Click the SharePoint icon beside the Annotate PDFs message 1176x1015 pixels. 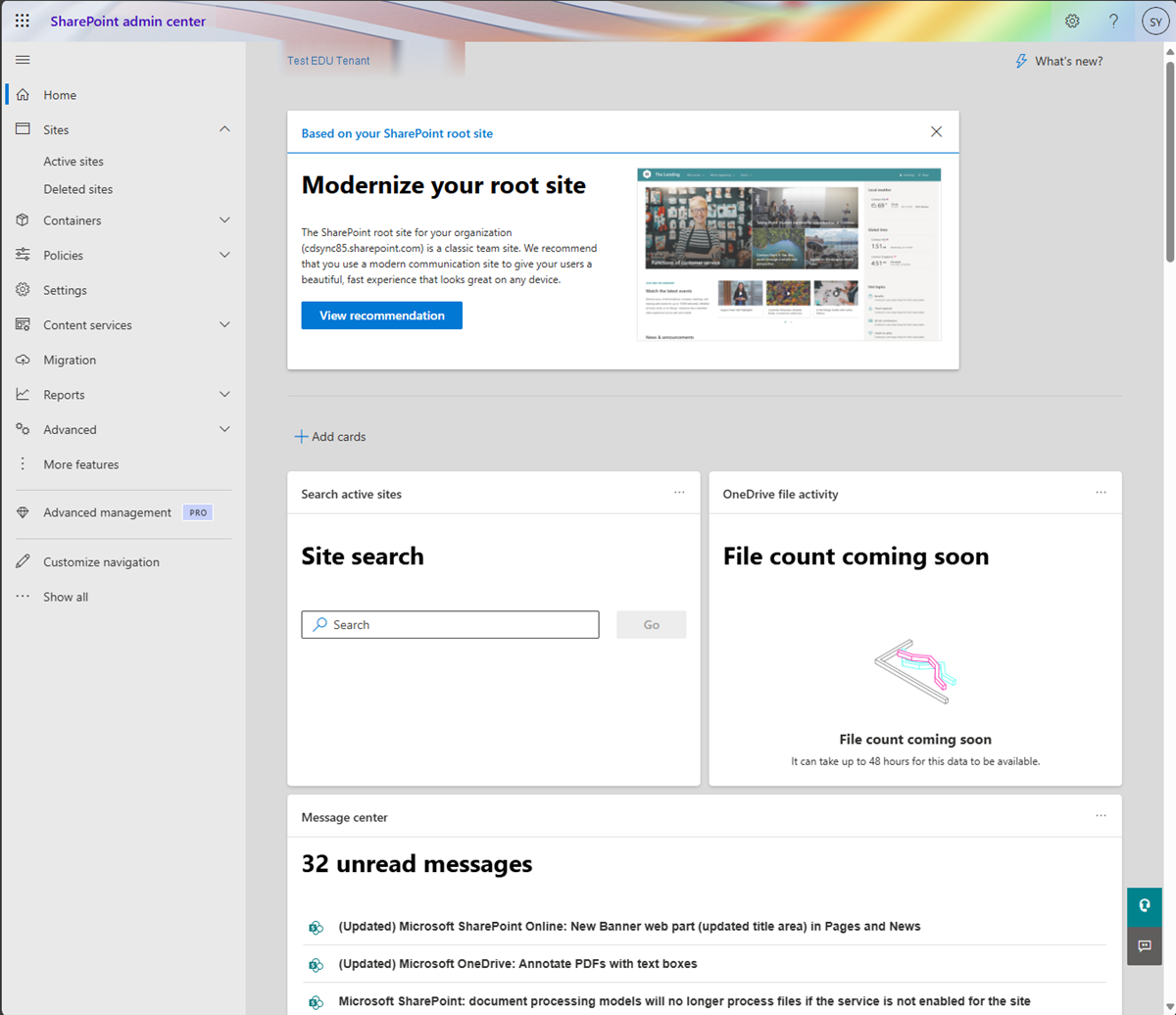(316, 964)
